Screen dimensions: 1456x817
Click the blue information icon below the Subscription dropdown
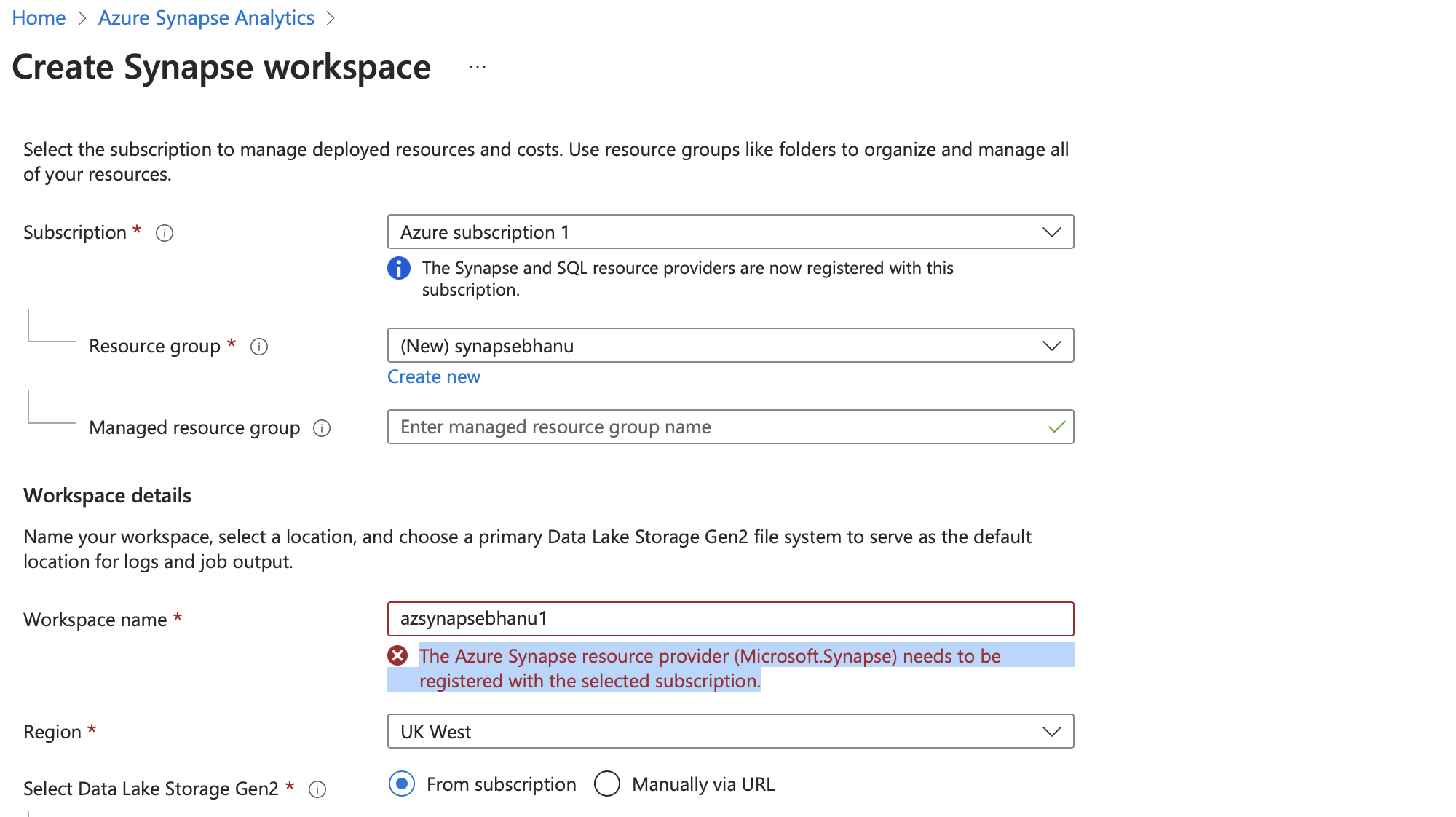click(399, 268)
